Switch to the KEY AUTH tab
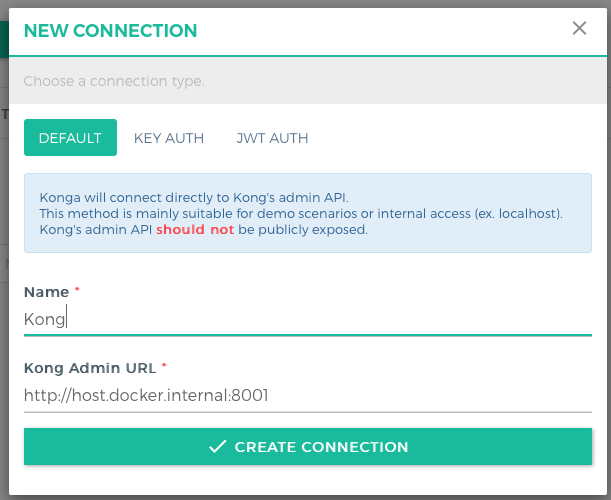Viewport: 611px width, 500px height. 169,138
